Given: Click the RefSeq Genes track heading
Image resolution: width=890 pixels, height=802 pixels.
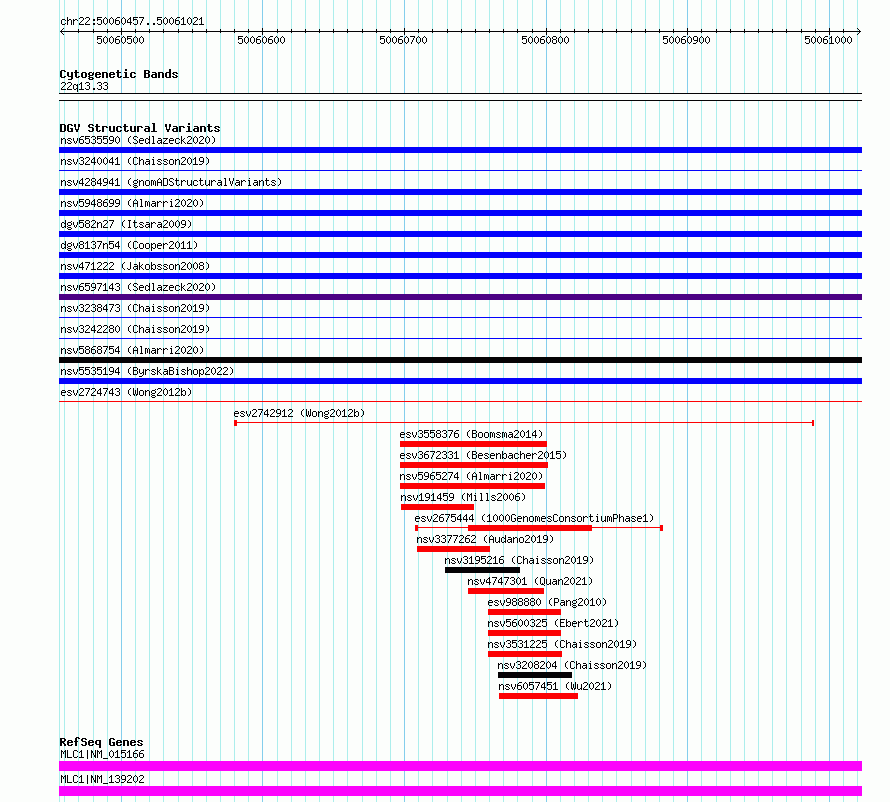Looking at the screenshot, I should pos(101,742).
